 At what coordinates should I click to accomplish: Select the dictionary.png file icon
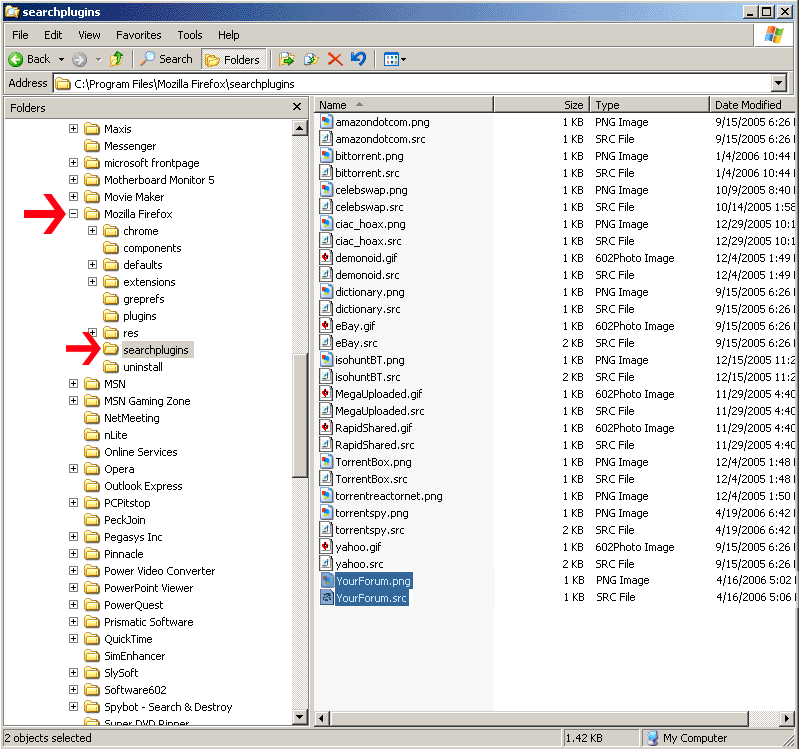(326, 291)
